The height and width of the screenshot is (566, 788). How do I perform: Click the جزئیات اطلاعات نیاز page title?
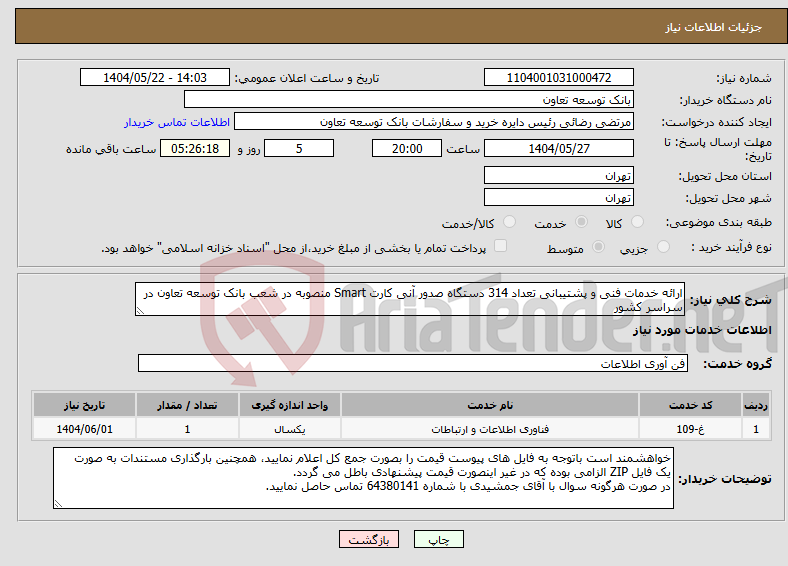coord(714,27)
